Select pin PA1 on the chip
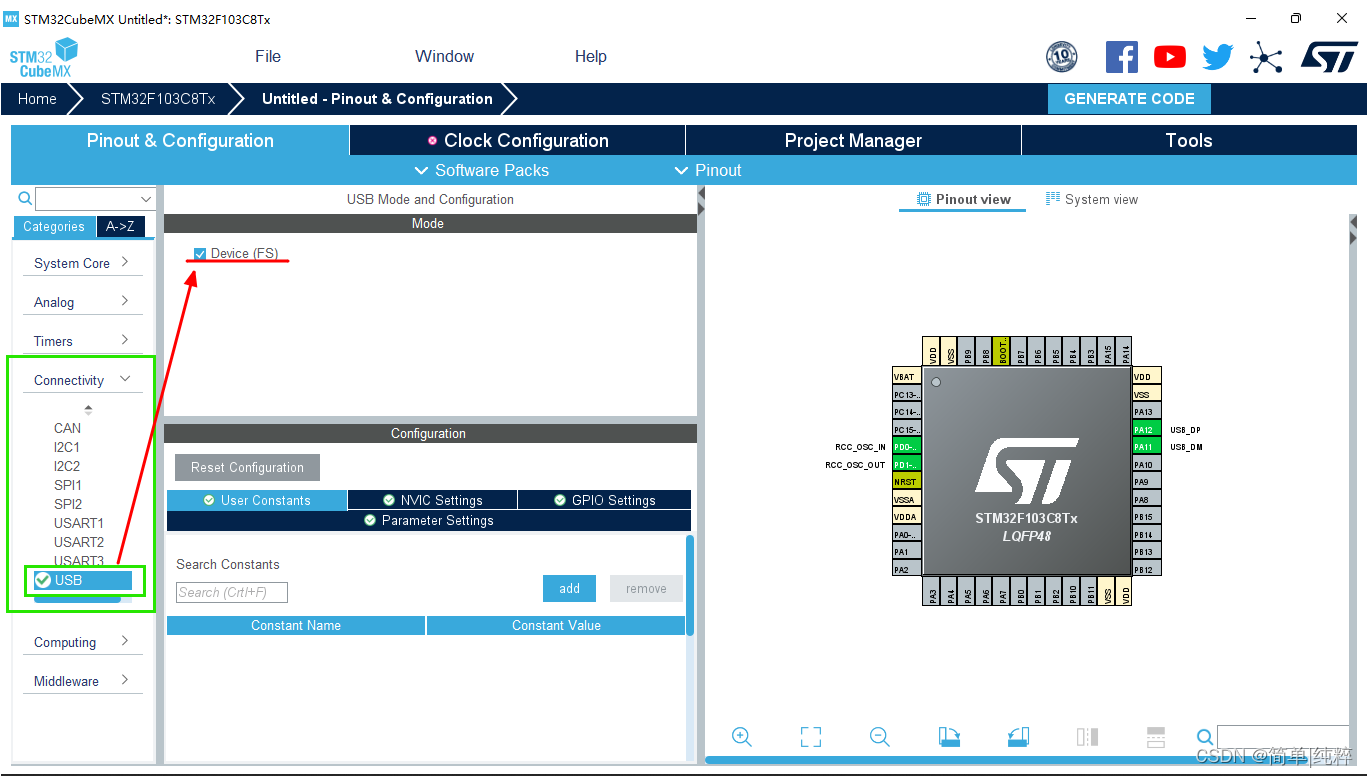The width and height of the screenshot is (1368, 777). click(x=906, y=551)
